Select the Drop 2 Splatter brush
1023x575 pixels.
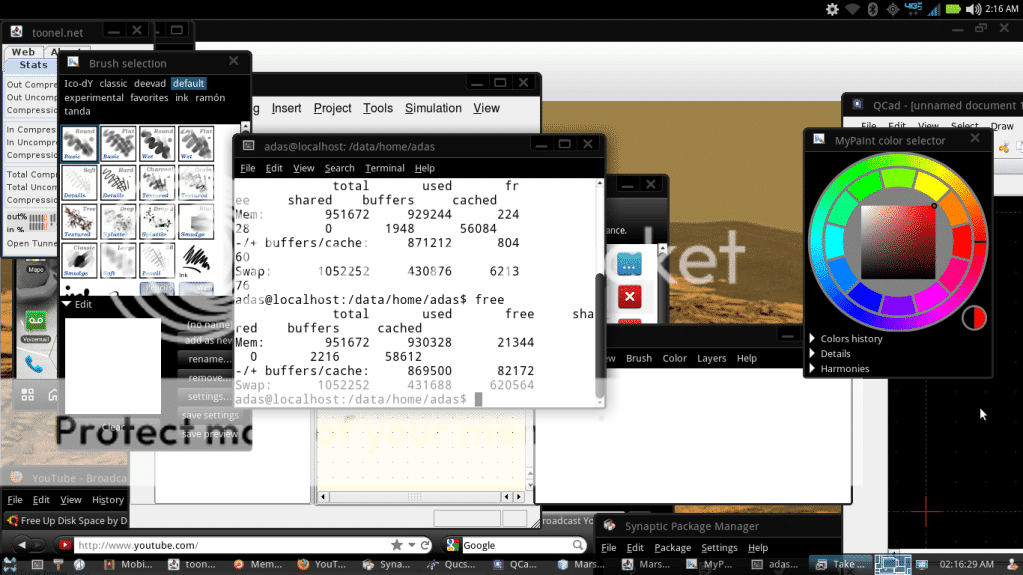157,221
